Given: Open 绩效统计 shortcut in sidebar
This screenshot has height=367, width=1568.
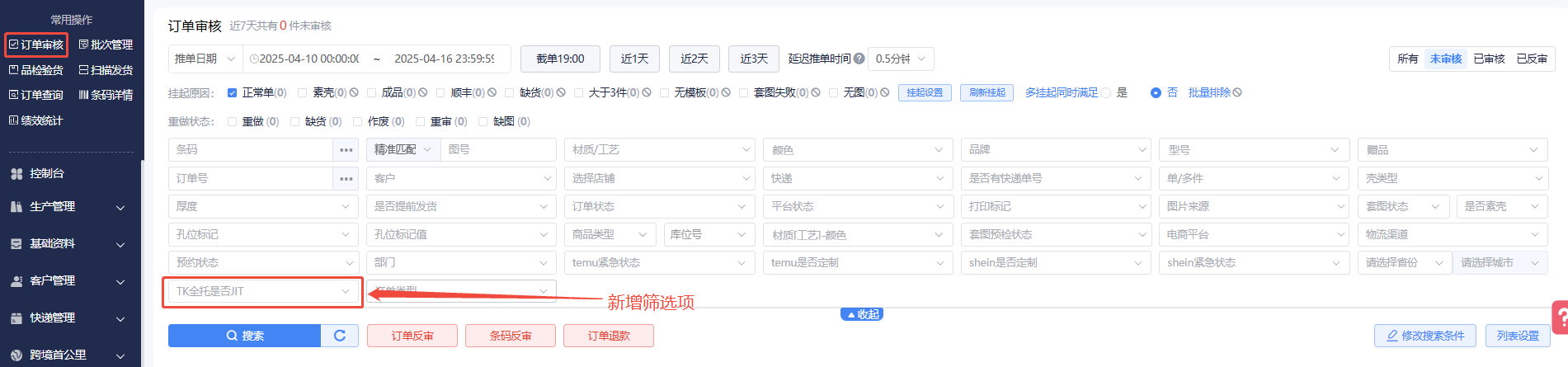Looking at the screenshot, I should coord(36,120).
